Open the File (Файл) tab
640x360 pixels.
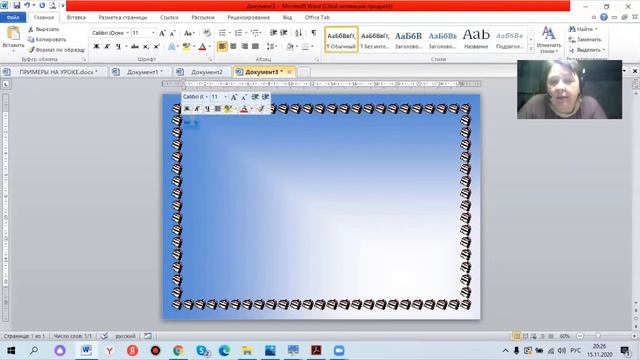(x=13, y=18)
